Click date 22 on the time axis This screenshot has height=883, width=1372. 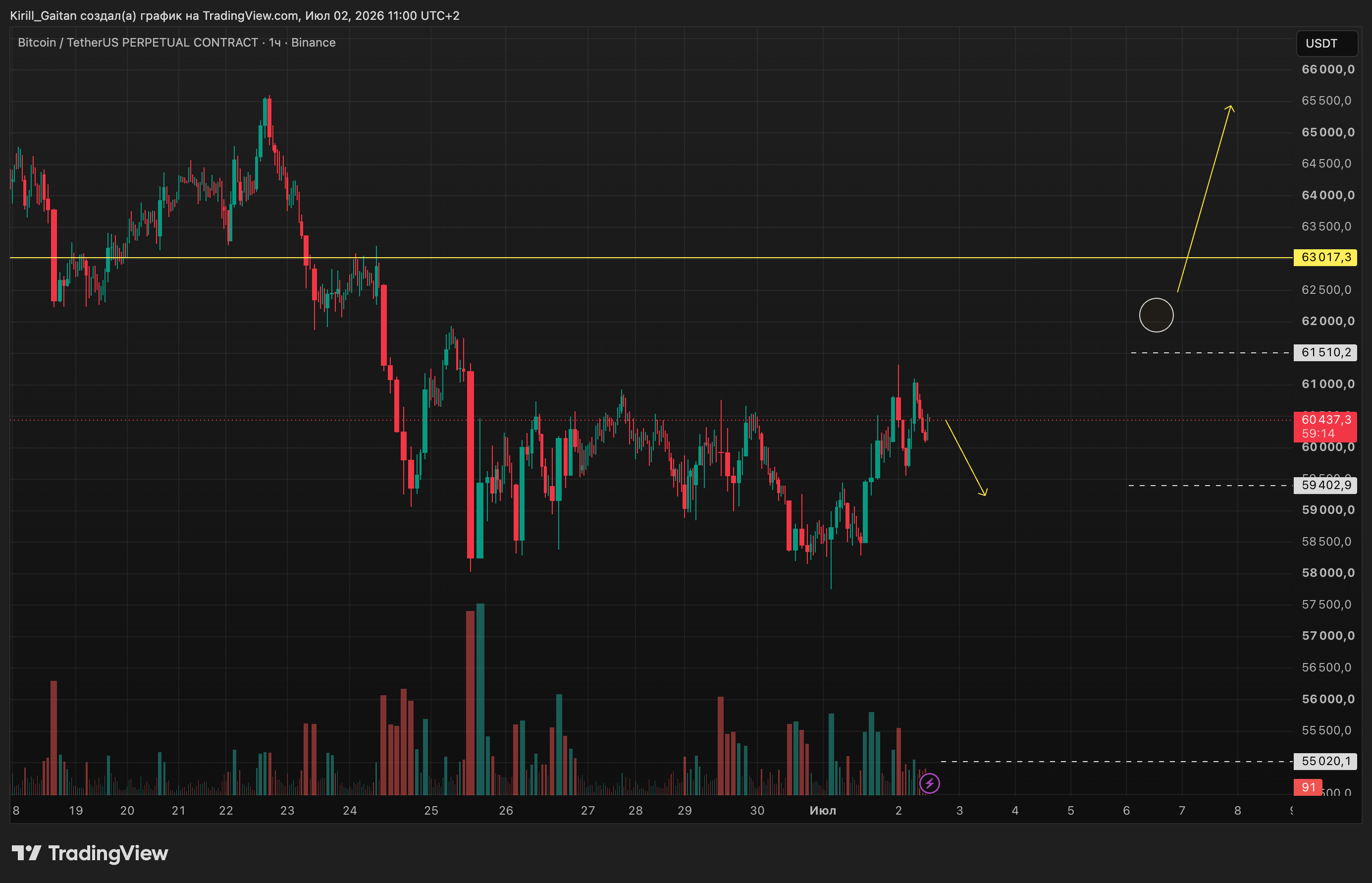pos(226,811)
